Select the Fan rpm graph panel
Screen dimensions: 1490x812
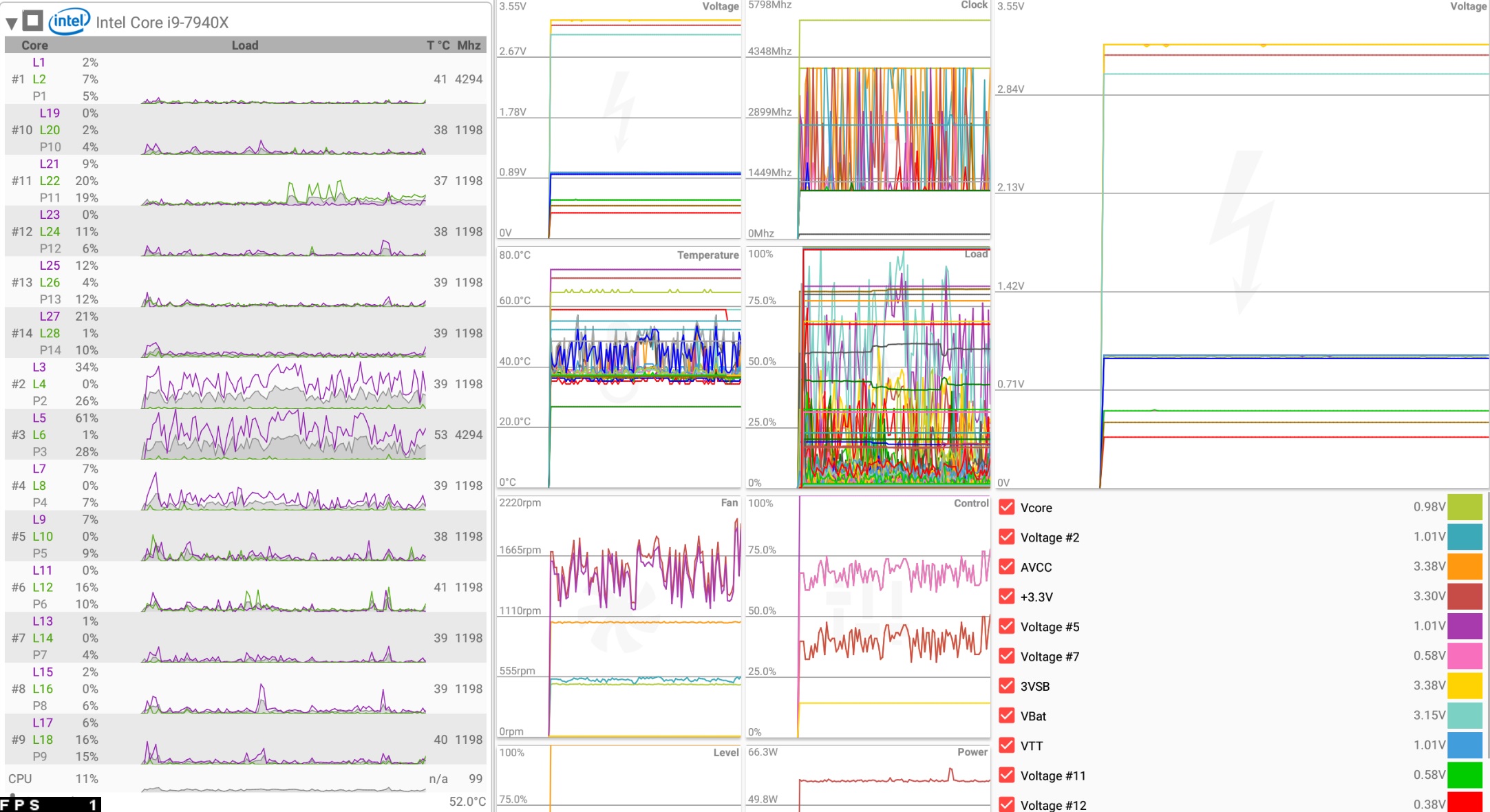[618, 617]
